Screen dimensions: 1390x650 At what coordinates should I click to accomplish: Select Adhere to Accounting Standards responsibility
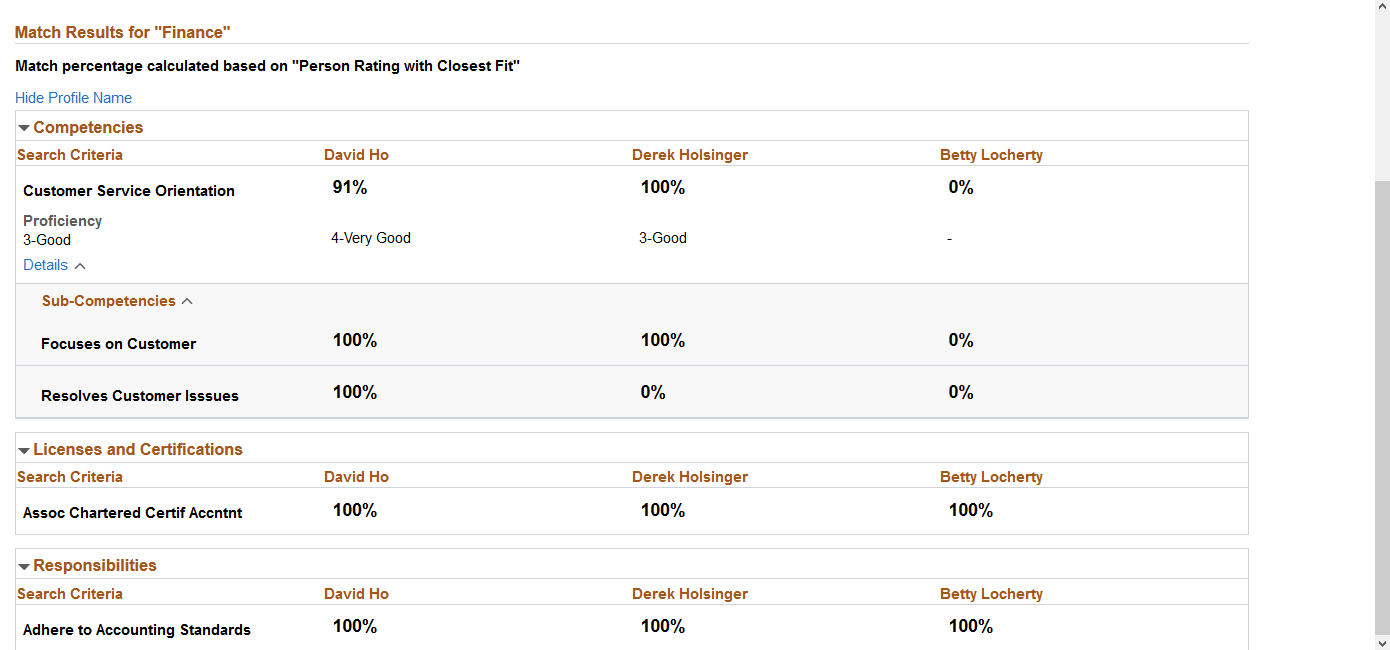point(137,629)
